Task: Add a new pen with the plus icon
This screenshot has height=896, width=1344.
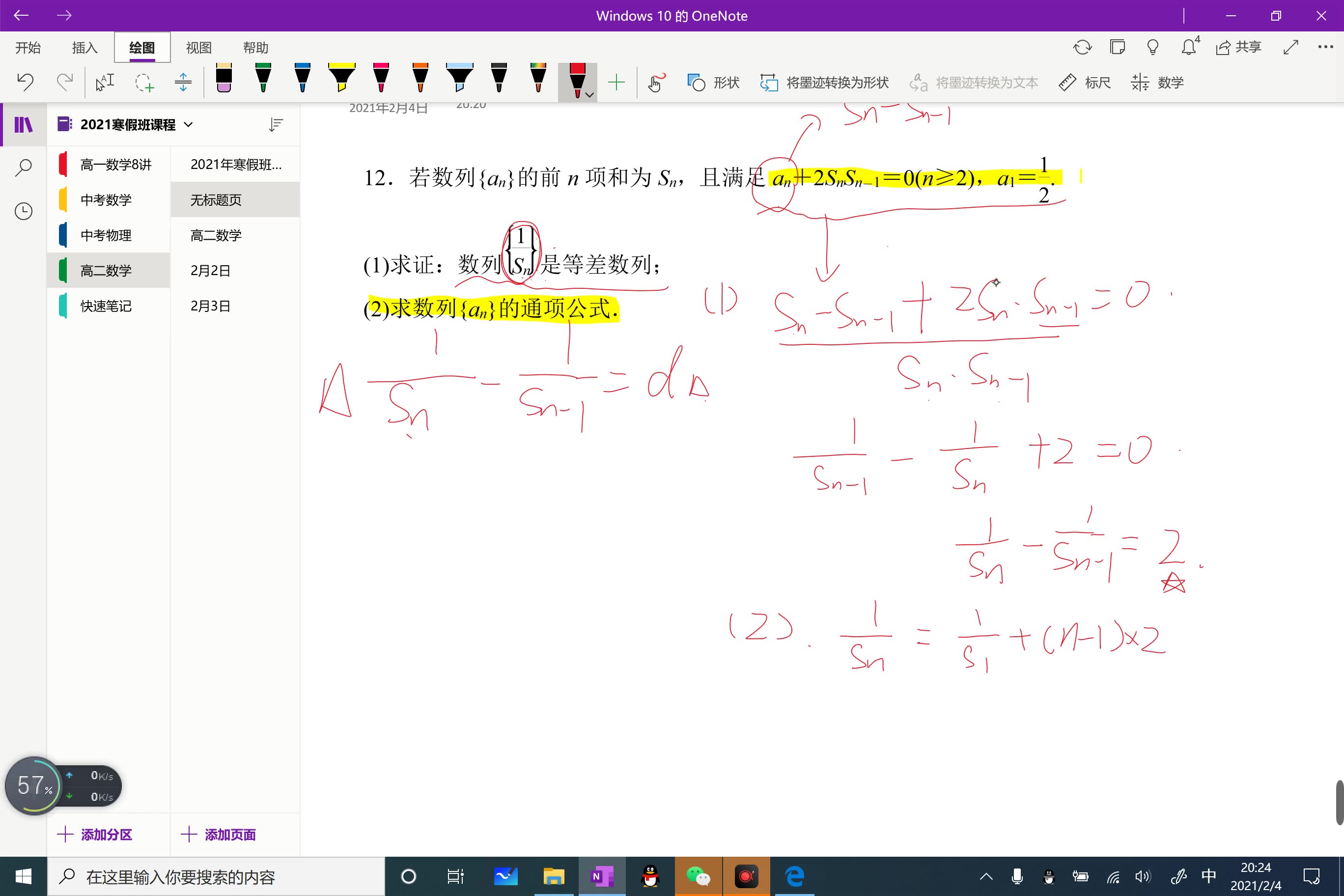Action: (x=616, y=82)
